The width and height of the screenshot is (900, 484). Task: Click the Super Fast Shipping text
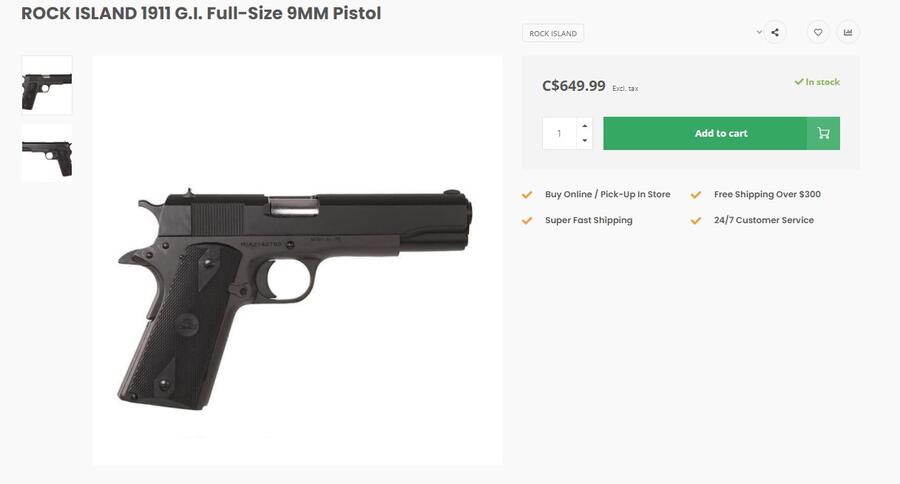[x=588, y=220]
